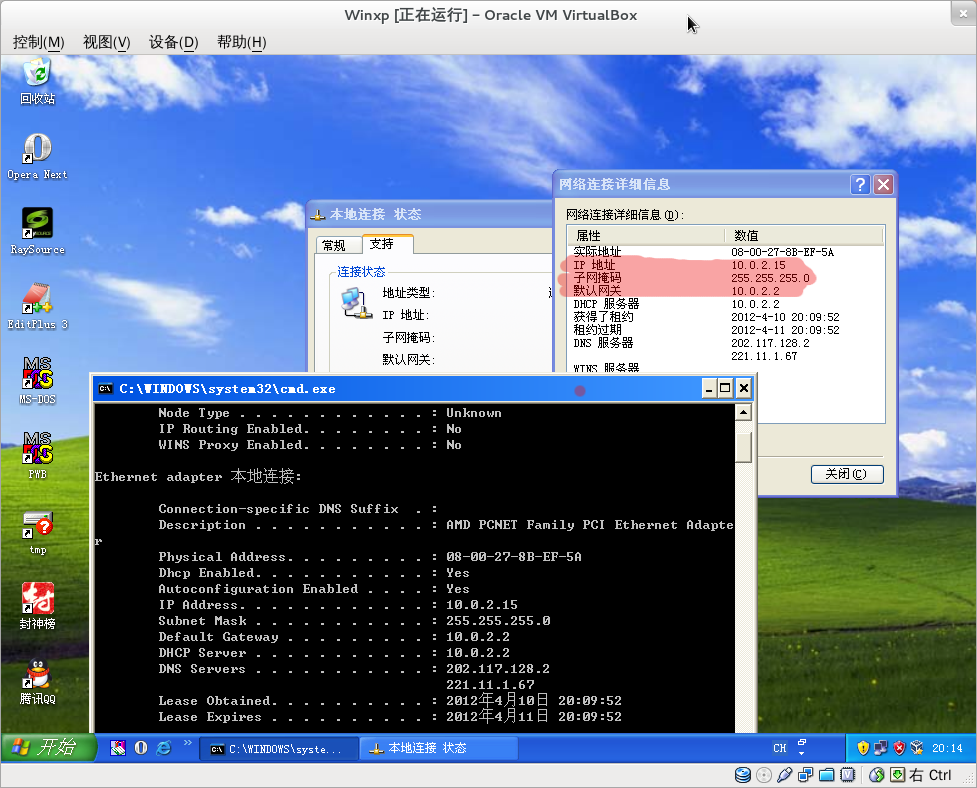
Task: Select the tmp desktop shortcut
Action: [x=37, y=531]
